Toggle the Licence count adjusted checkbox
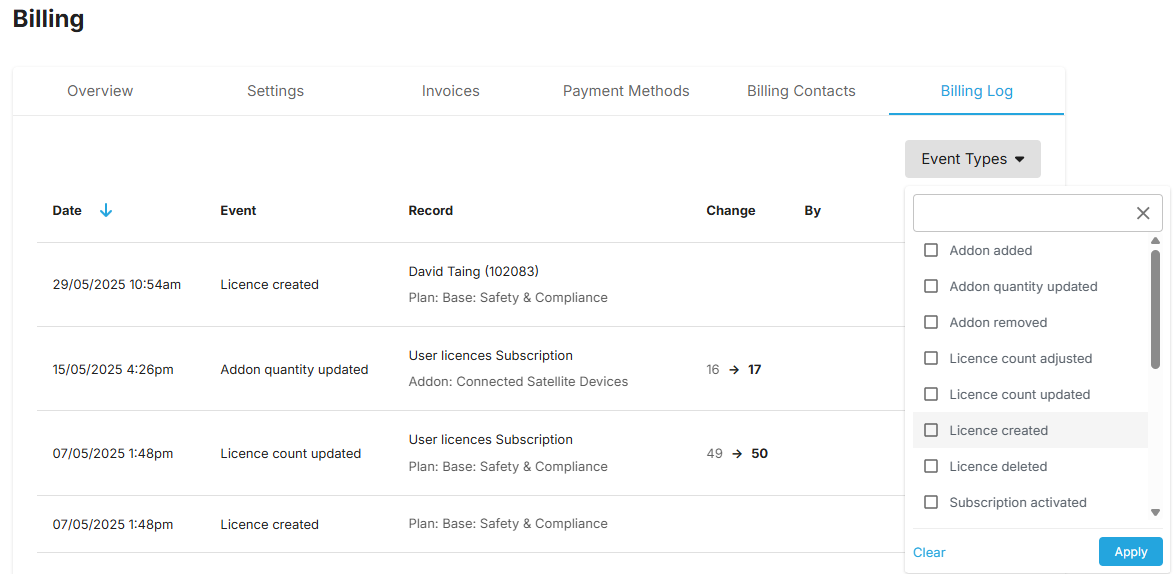 click(931, 358)
